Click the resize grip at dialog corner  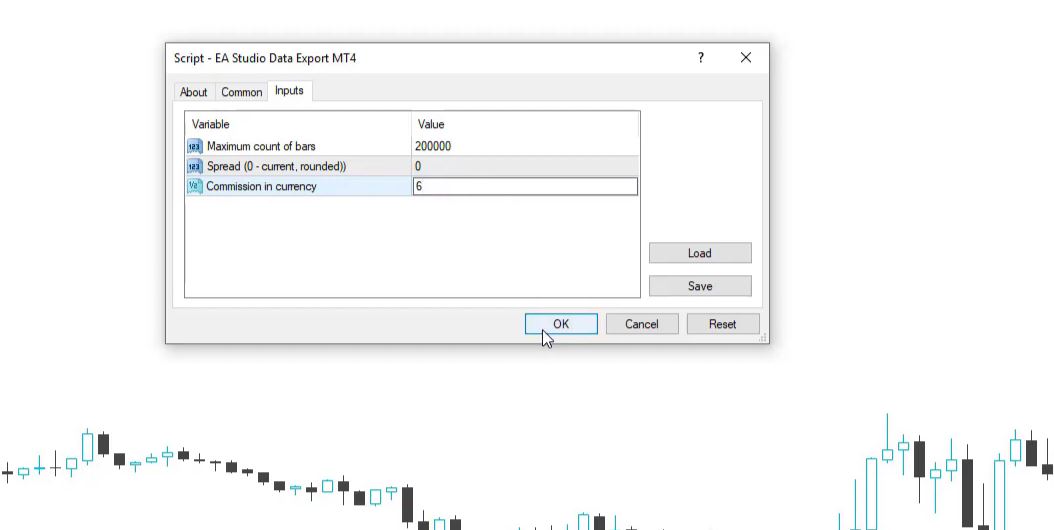coord(765,339)
